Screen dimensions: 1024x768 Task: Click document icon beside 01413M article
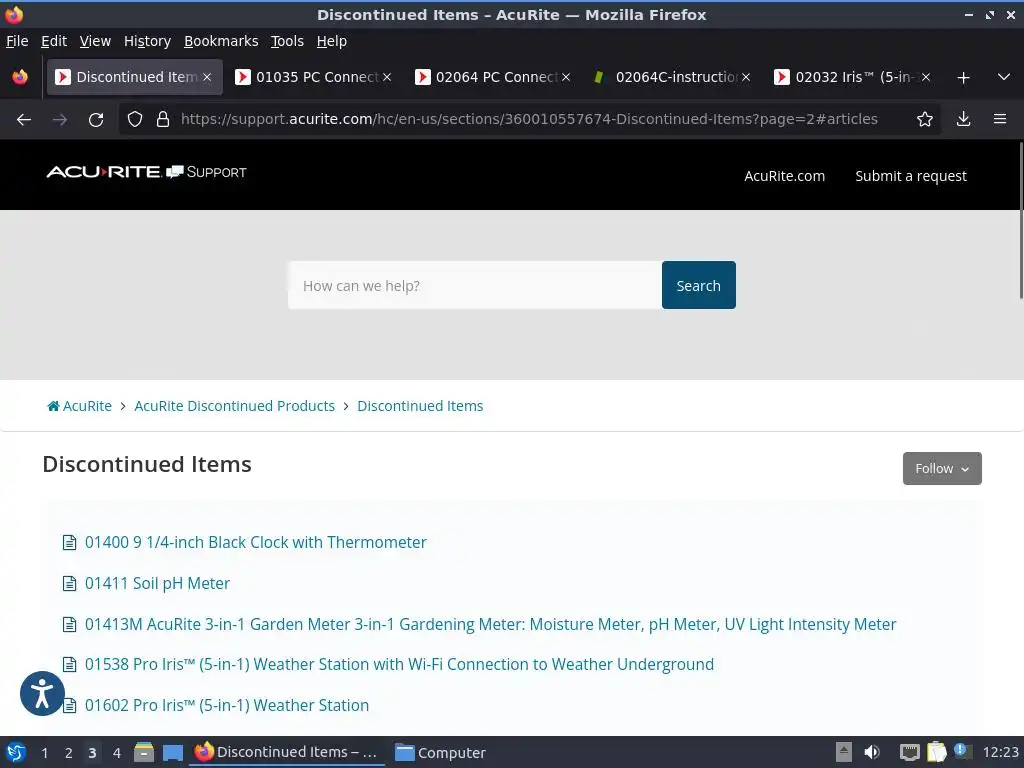[x=69, y=624]
